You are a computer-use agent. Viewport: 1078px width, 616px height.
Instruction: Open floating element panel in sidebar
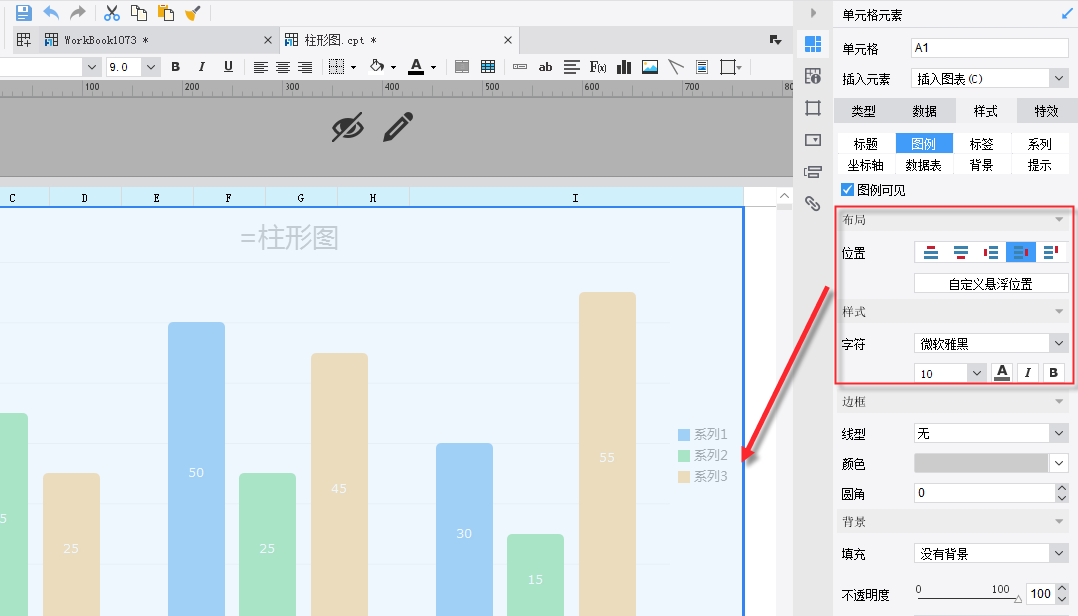(813, 108)
